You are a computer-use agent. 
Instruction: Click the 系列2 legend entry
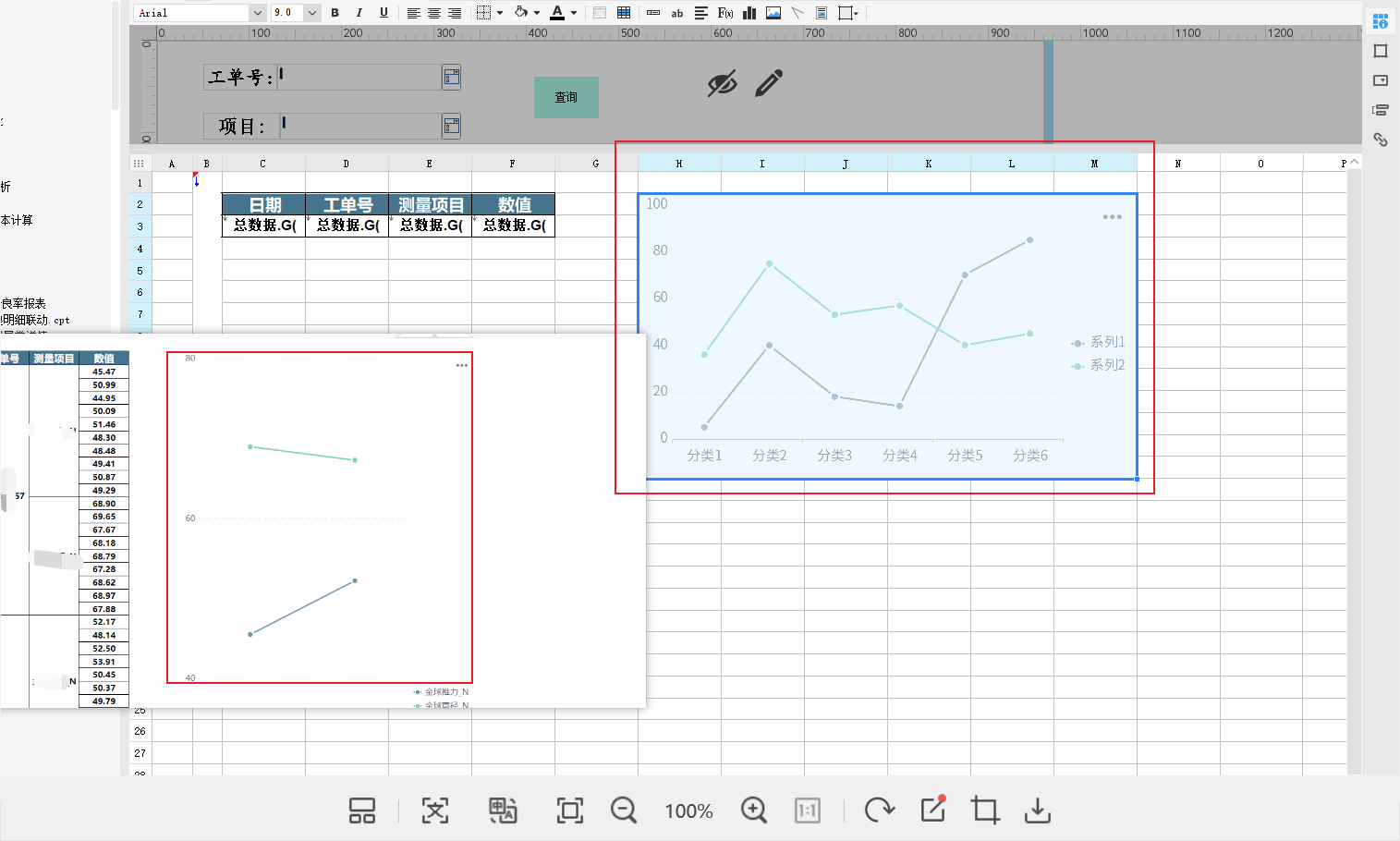pyautogui.click(x=1098, y=365)
